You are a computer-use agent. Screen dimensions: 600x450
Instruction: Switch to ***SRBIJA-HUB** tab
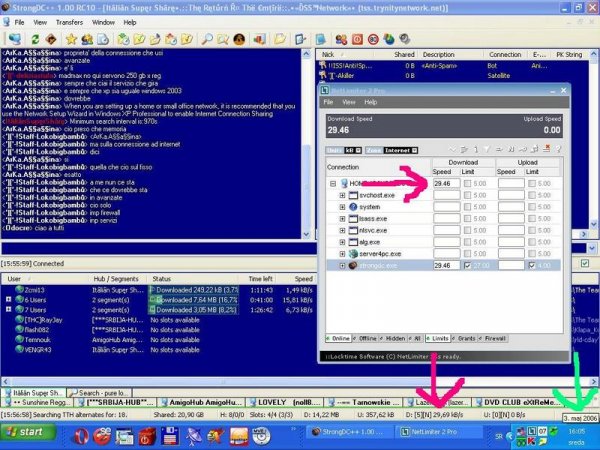[x=116, y=403]
